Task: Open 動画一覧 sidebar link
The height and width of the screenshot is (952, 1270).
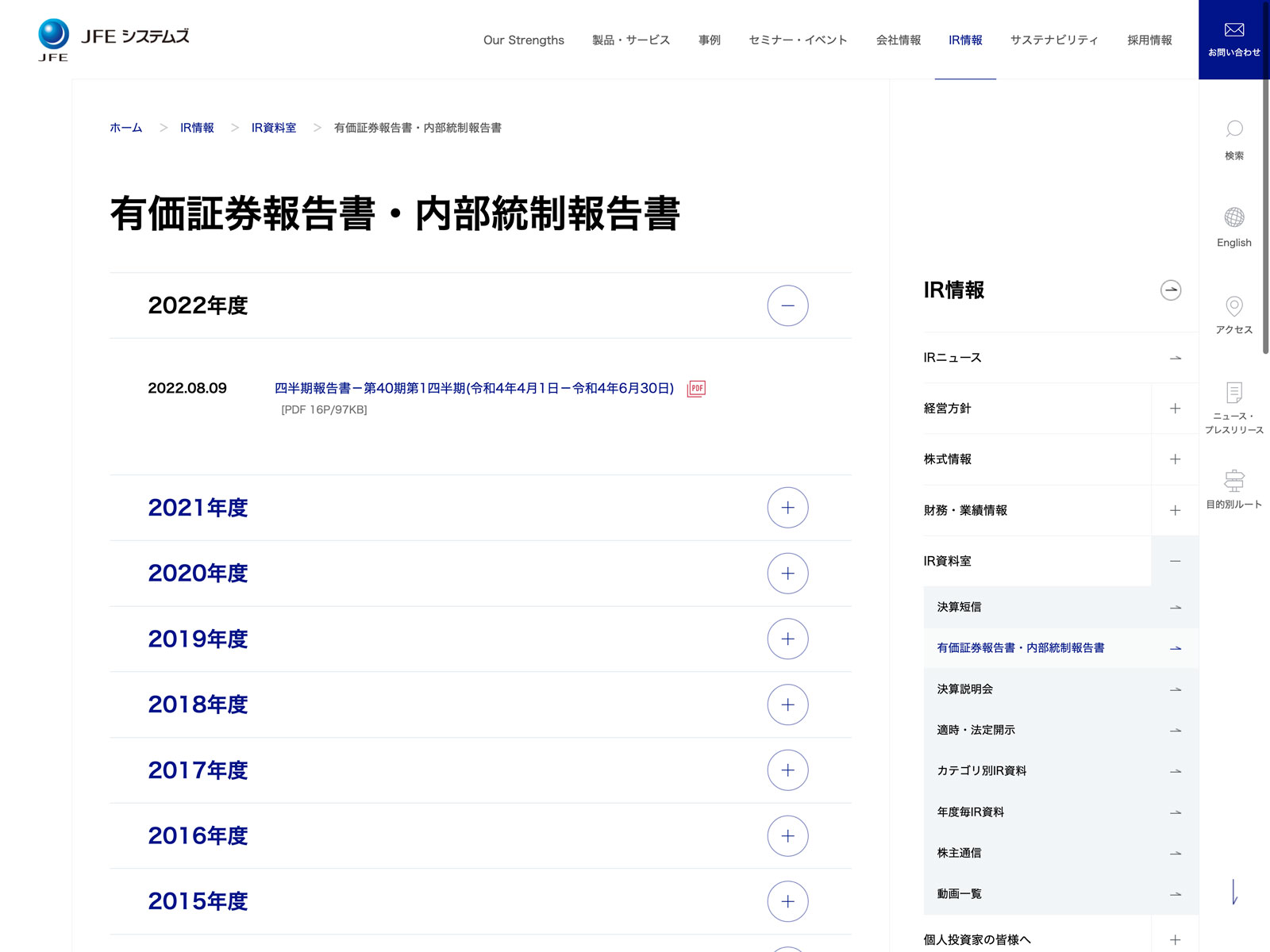Action: (959, 894)
